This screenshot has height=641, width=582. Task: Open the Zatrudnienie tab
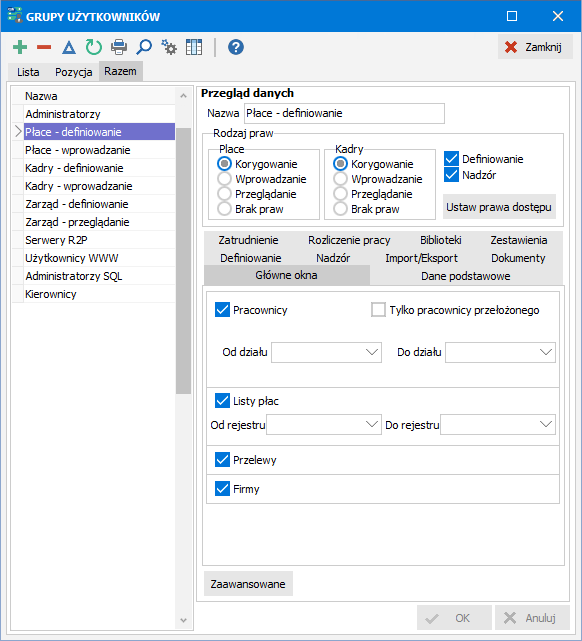pyautogui.click(x=248, y=240)
